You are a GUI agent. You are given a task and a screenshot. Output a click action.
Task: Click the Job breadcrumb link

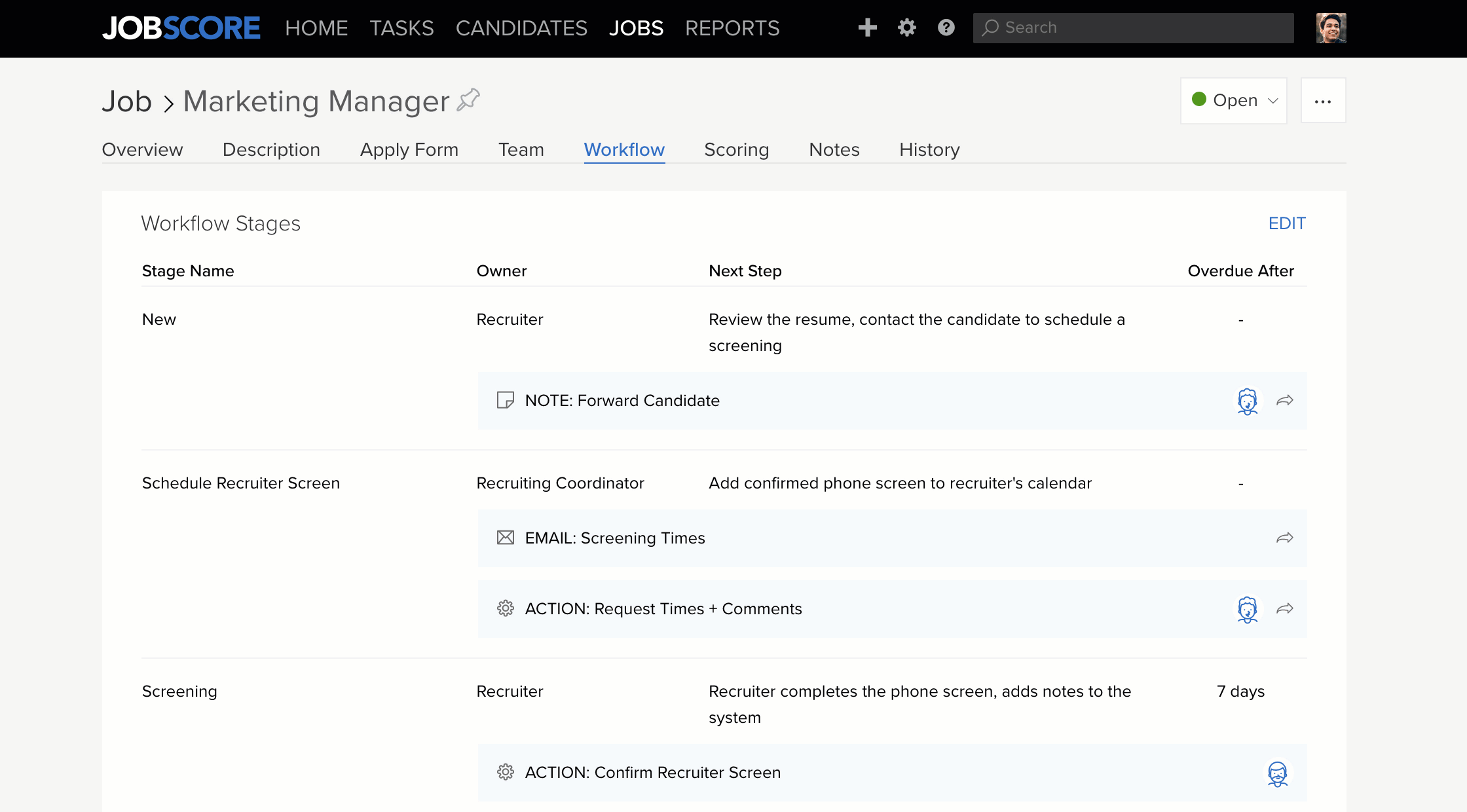127,101
